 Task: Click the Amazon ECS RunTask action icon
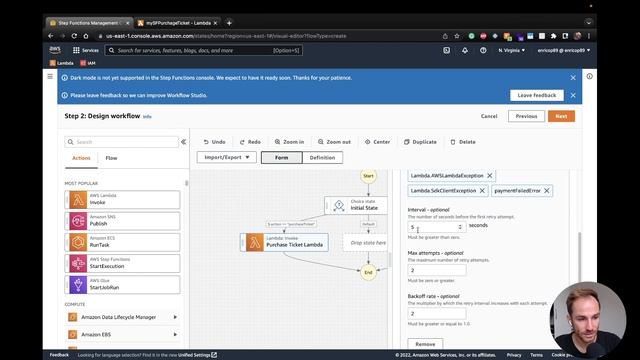pos(78,242)
